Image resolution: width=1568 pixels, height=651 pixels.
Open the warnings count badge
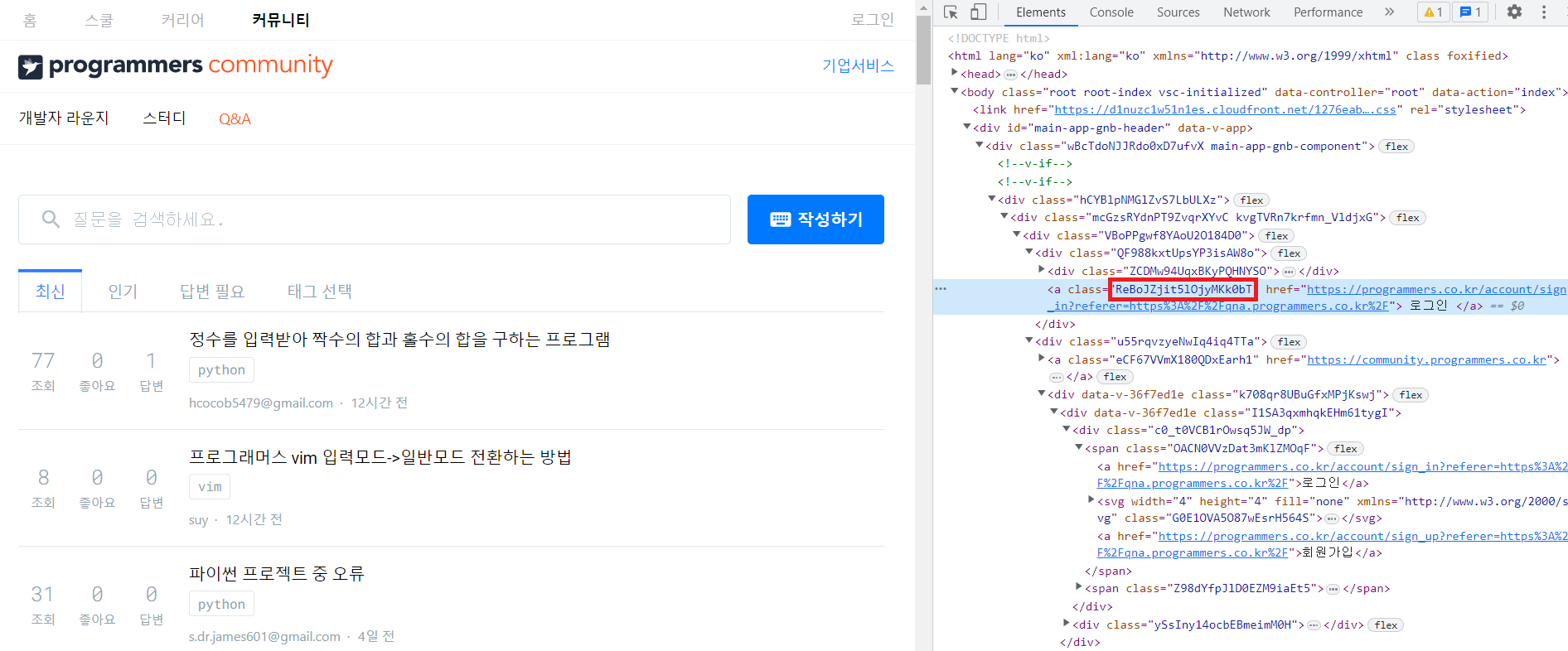pyautogui.click(x=1434, y=12)
